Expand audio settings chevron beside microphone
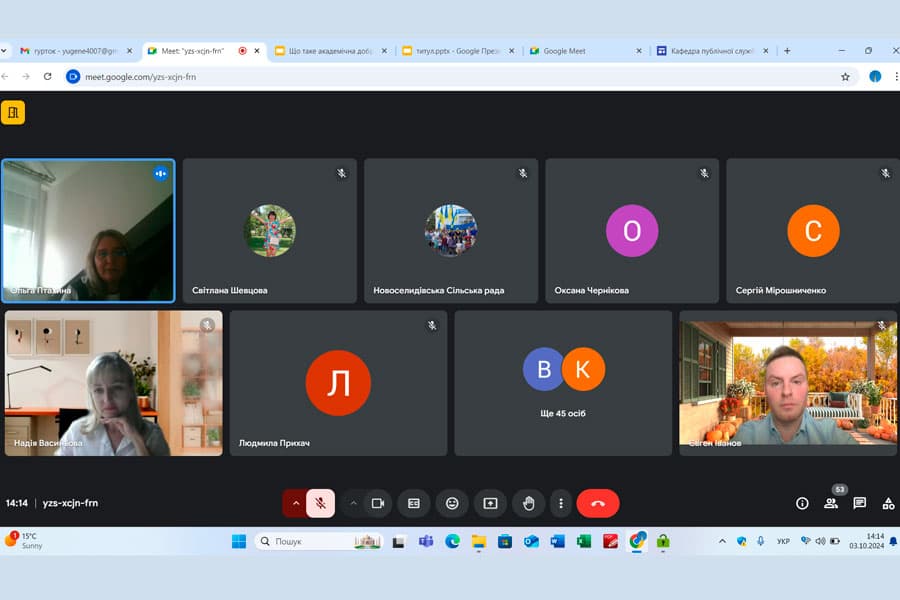The width and height of the screenshot is (900, 600). coord(296,504)
